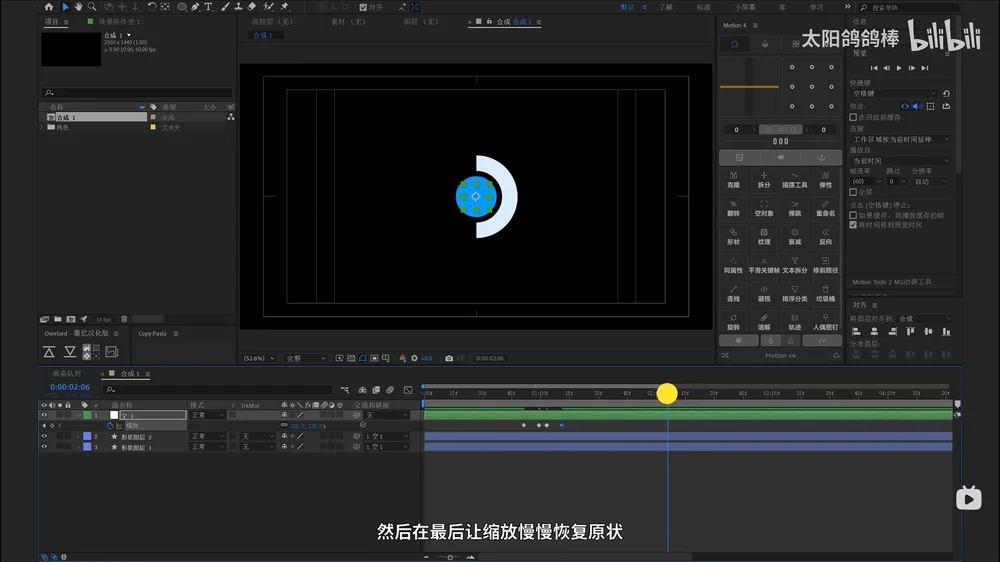Screen dimensions: 1000x562
Task: Click the play button in preview panel
Action: coord(899,68)
